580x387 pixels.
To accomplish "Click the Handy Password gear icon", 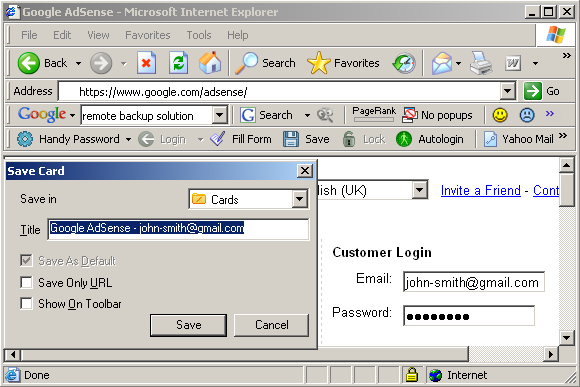I will tap(25, 139).
